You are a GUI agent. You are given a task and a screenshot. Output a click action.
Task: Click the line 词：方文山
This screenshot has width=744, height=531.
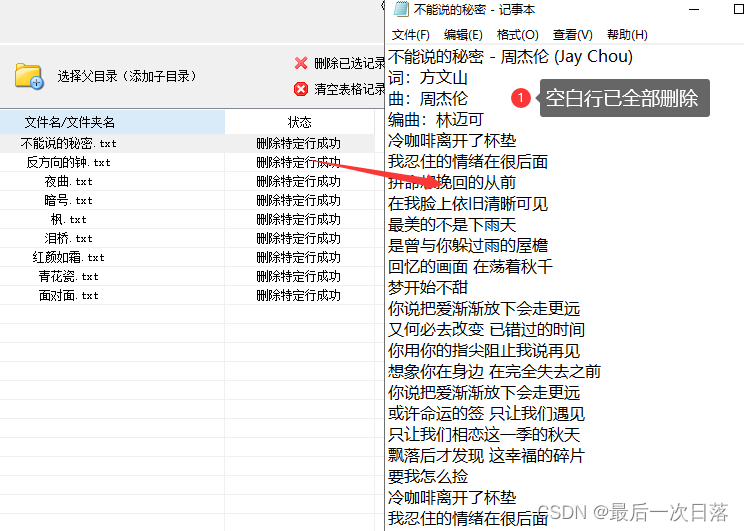428,78
